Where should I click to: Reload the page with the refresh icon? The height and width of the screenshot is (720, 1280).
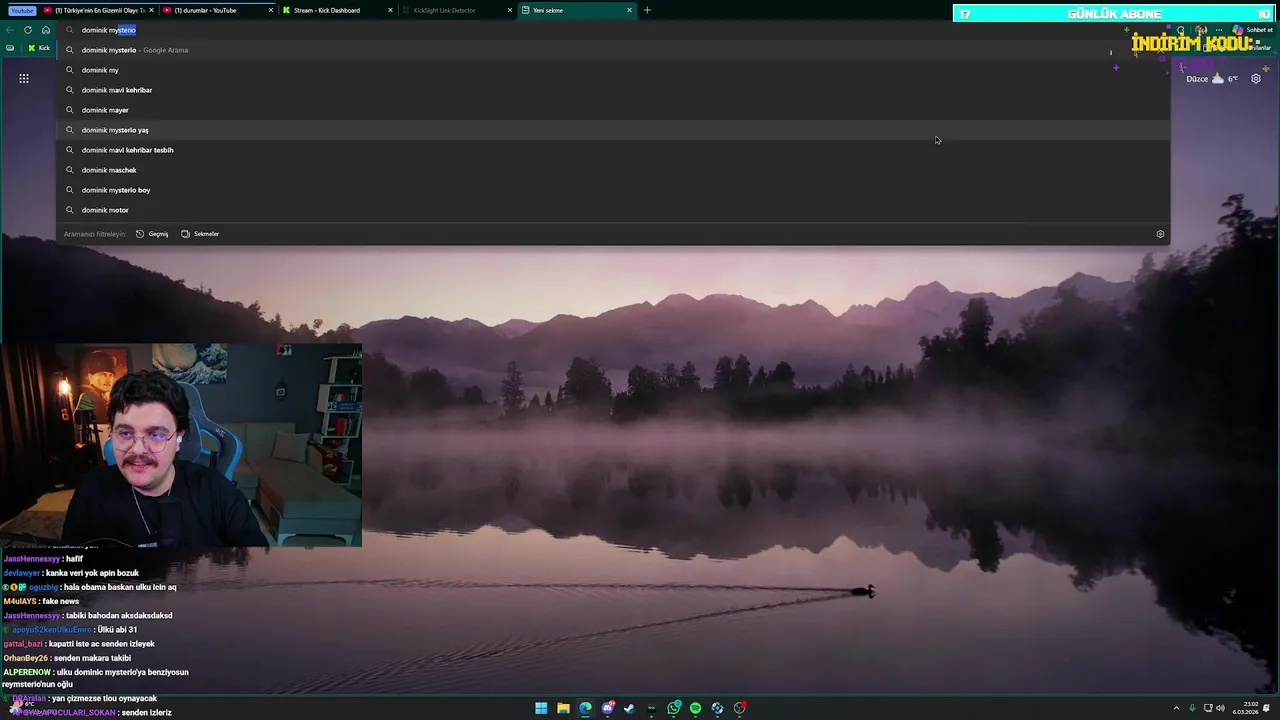pos(28,30)
